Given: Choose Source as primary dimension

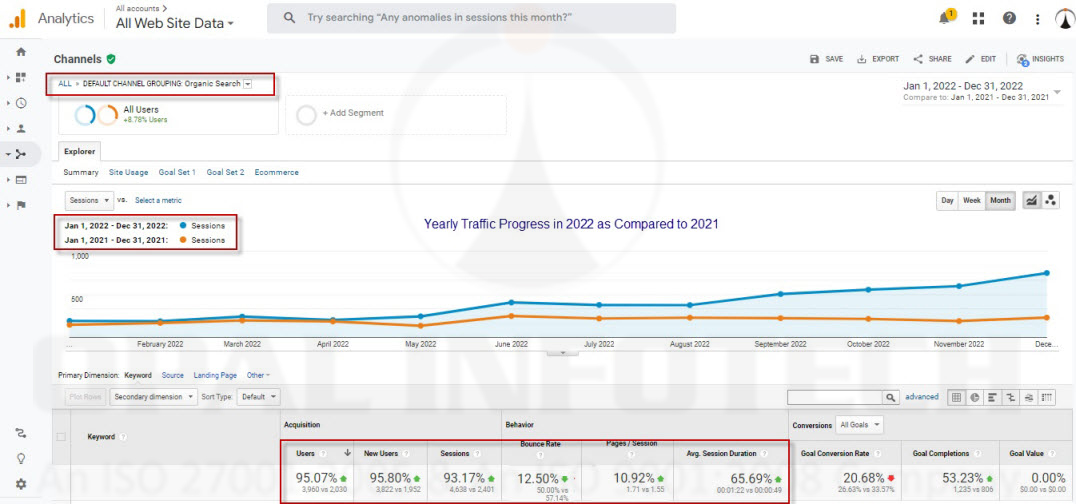Looking at the screenshot, I should coord(173,376).
